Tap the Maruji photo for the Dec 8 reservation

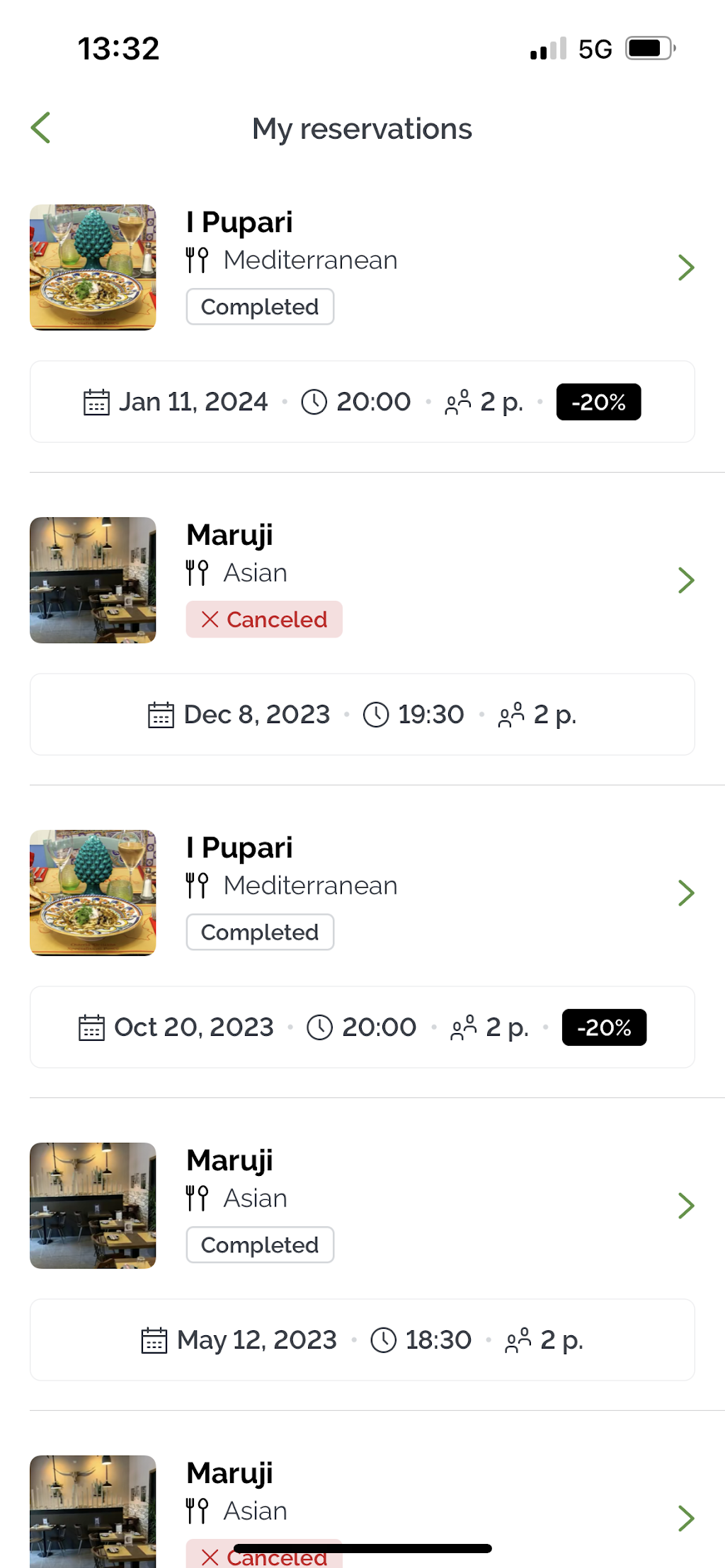coord(93,580)
